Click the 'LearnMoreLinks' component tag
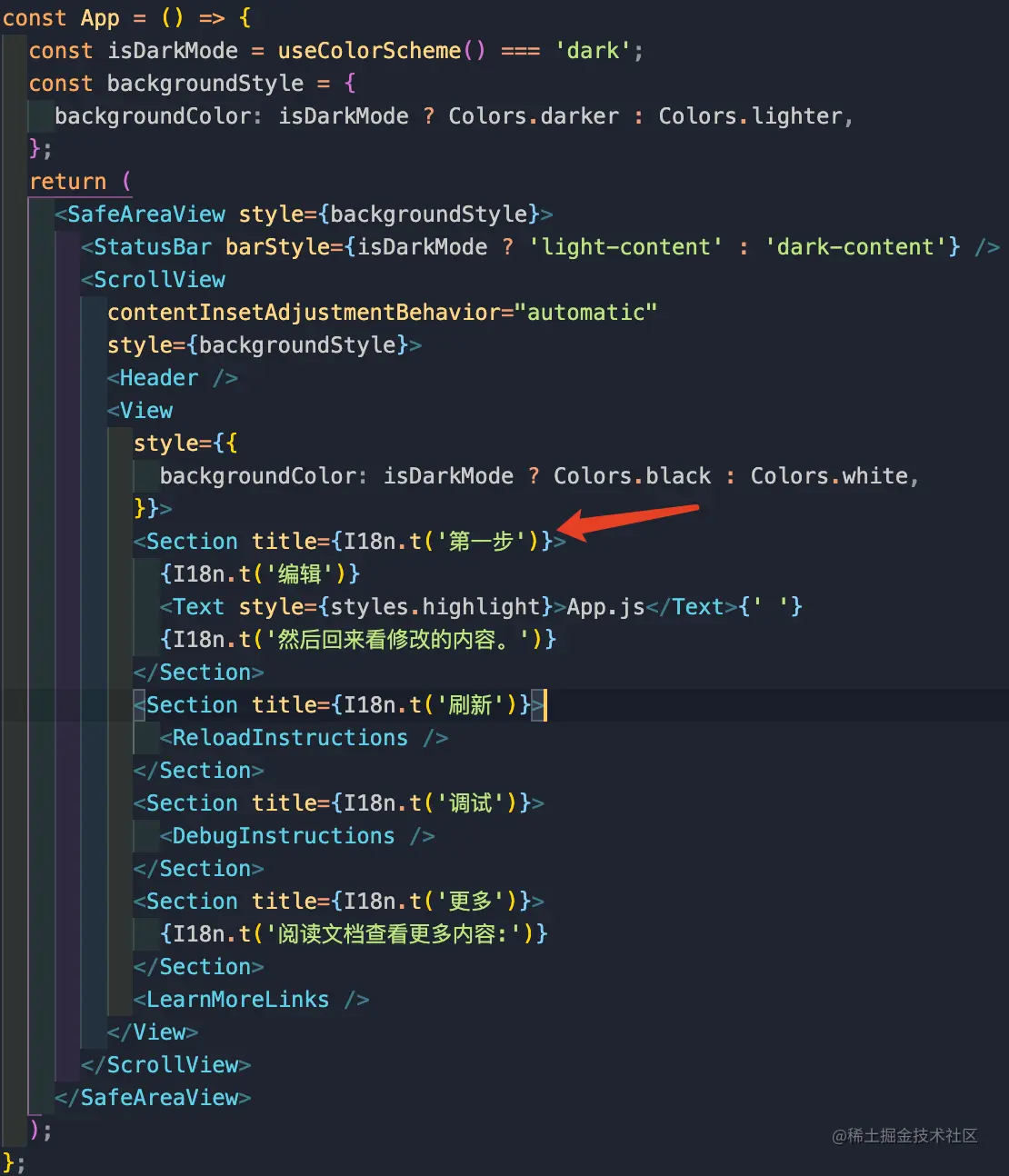Viewport: 1009px width, 1176px height. (x=238, y=1000)
